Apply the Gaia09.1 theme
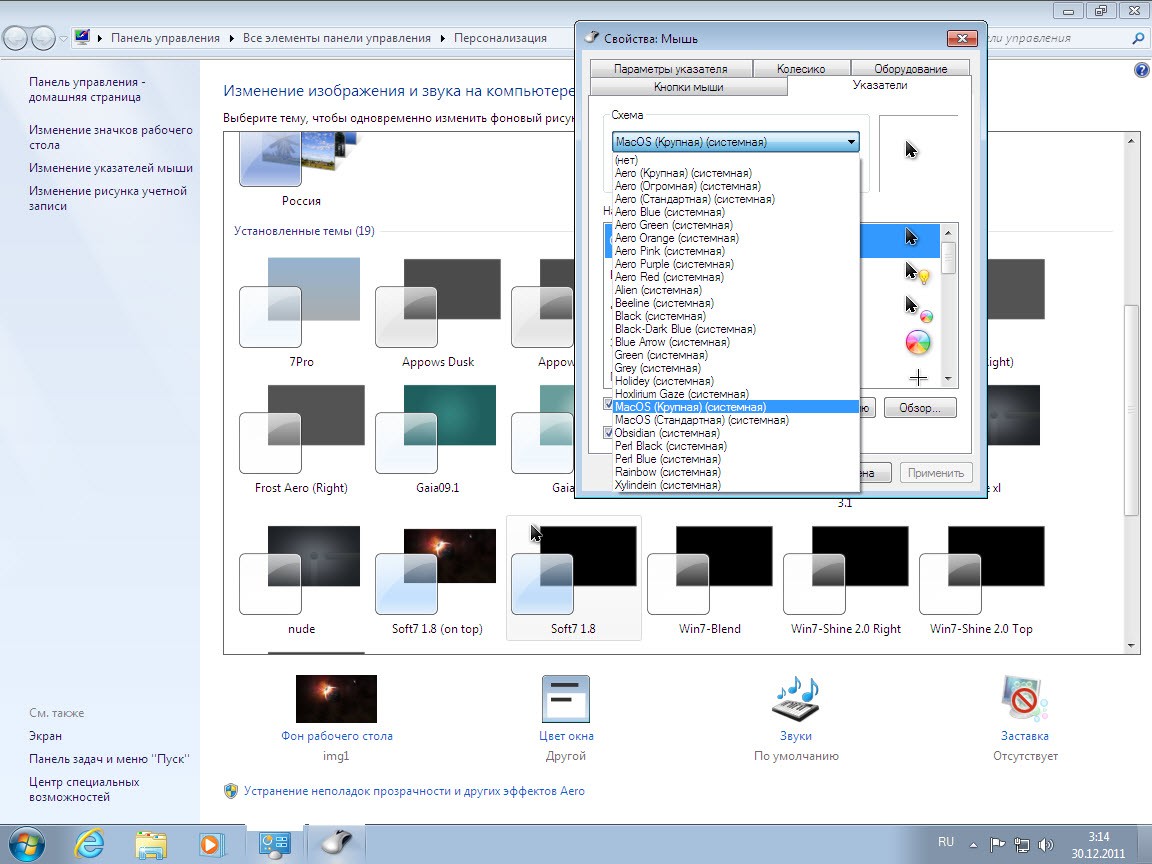 438,439
